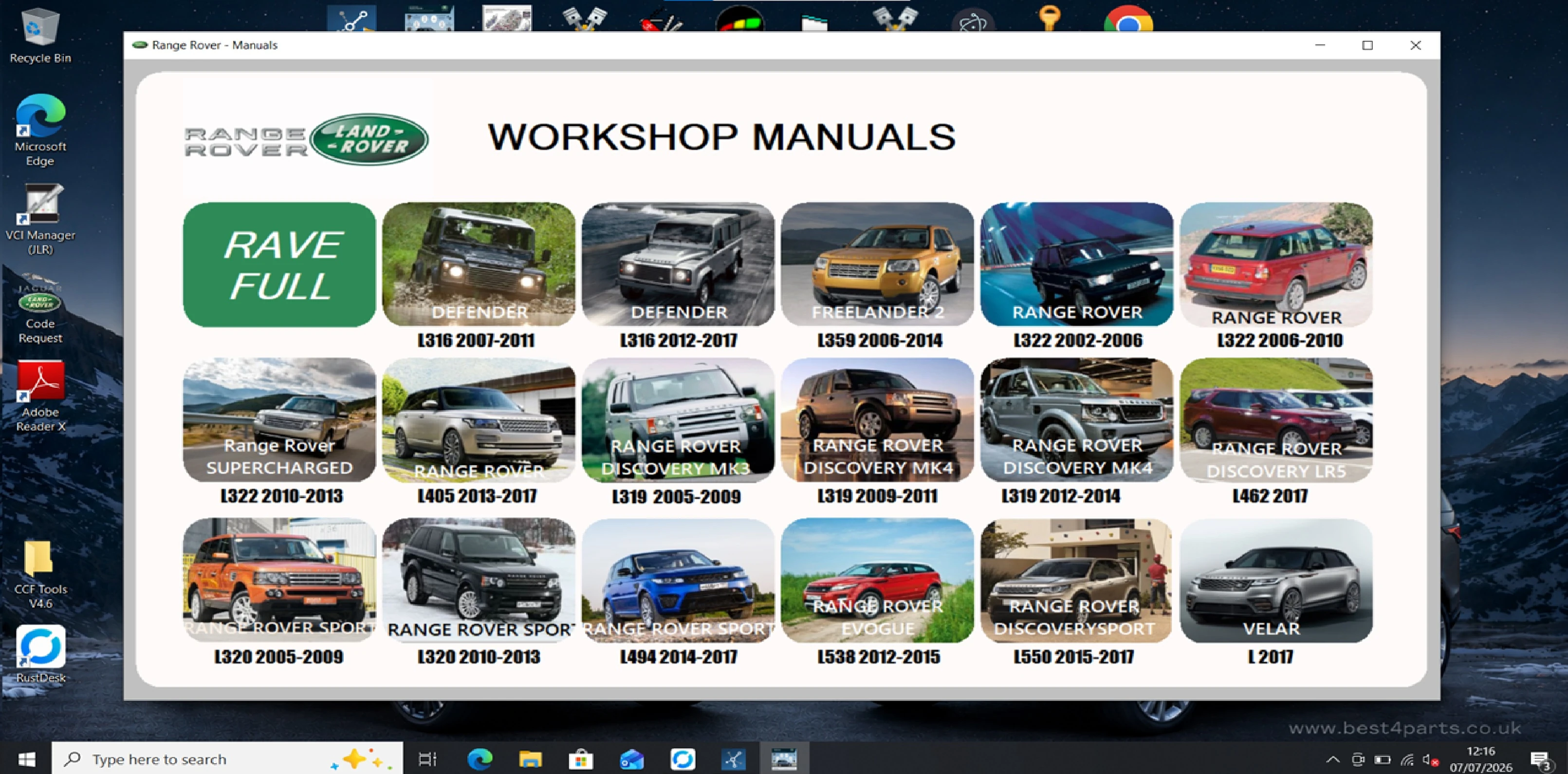The width and height of the screenshot is (1568, 774).
Task: Open Range Rover L322 2006-2010 thumbnail
Action: 1276,265
